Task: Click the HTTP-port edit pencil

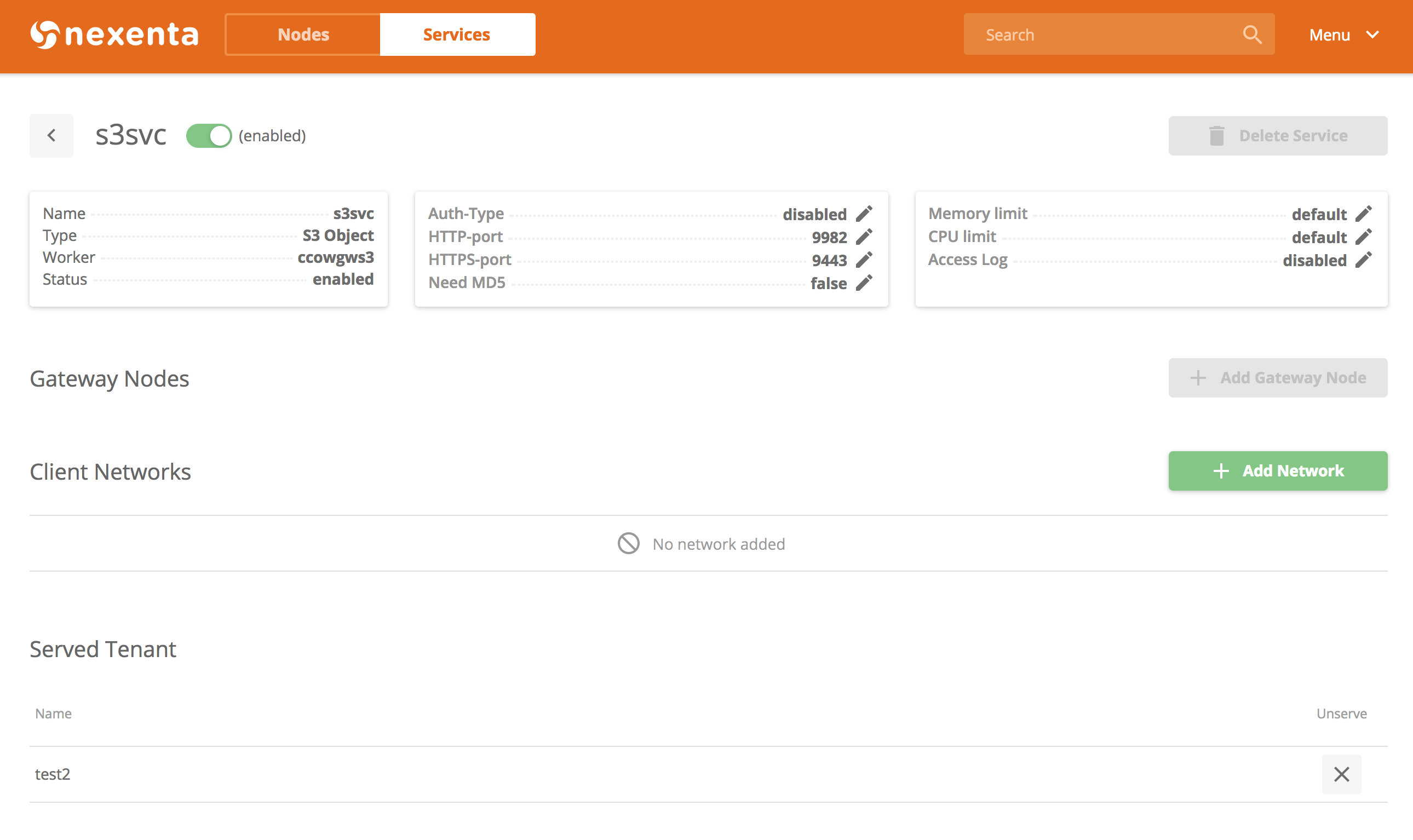Action: point(863,237)
